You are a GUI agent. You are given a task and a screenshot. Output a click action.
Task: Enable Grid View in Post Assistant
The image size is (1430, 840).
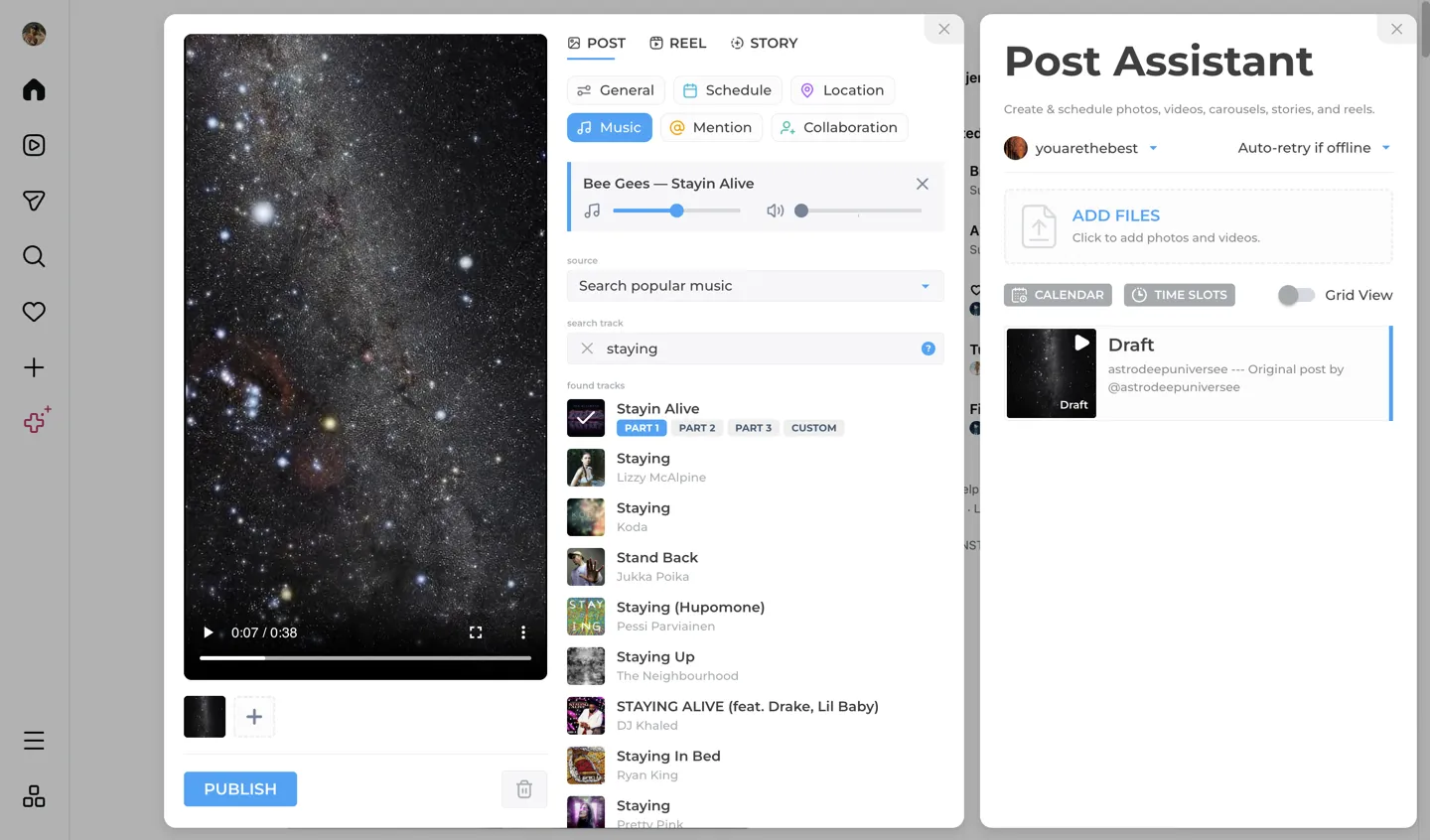[1296, 295]
